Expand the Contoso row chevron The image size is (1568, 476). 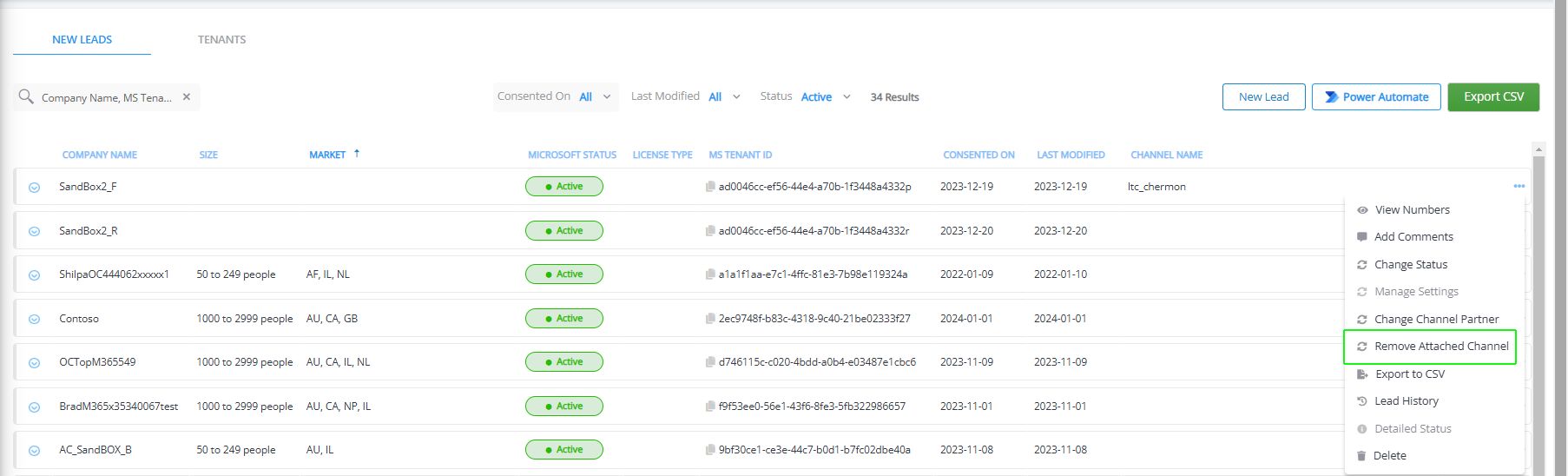[35, 320]
